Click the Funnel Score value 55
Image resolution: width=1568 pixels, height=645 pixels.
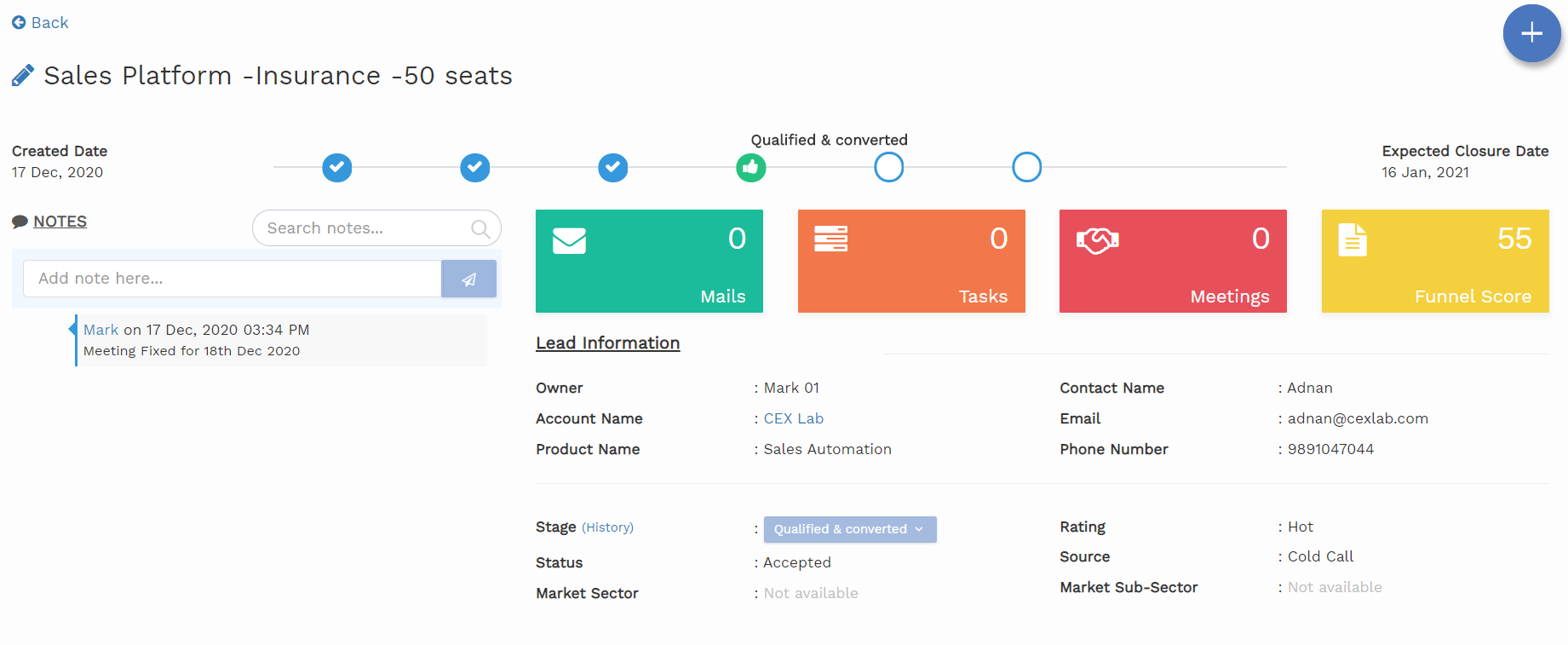(x=1514, y=239)
